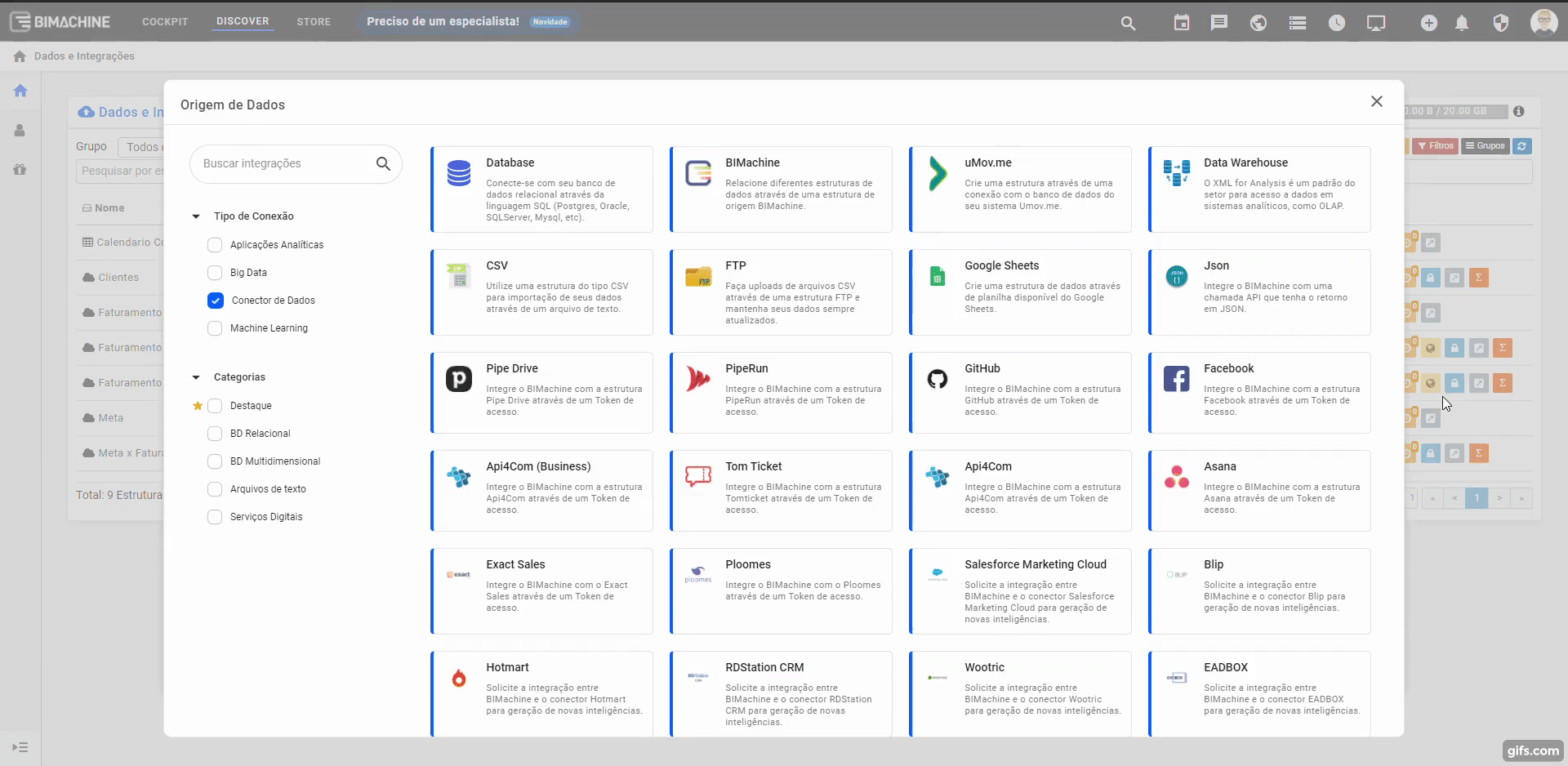Screen dimensions: 1568x766
Task: Click the BIMachine logo
Action: [60, 21]
